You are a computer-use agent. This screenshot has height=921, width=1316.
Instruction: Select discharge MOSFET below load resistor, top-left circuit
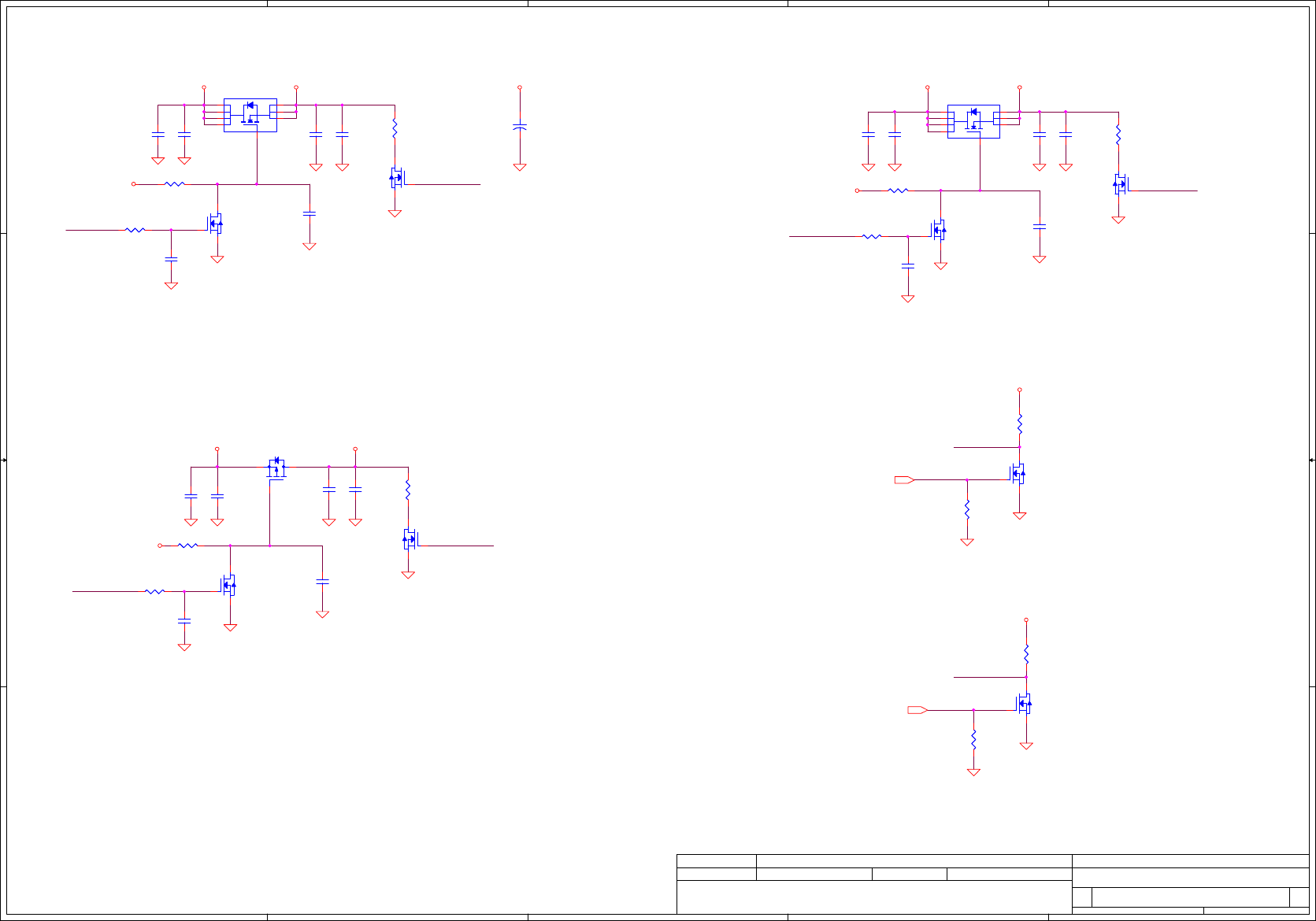tap(396, 178)
